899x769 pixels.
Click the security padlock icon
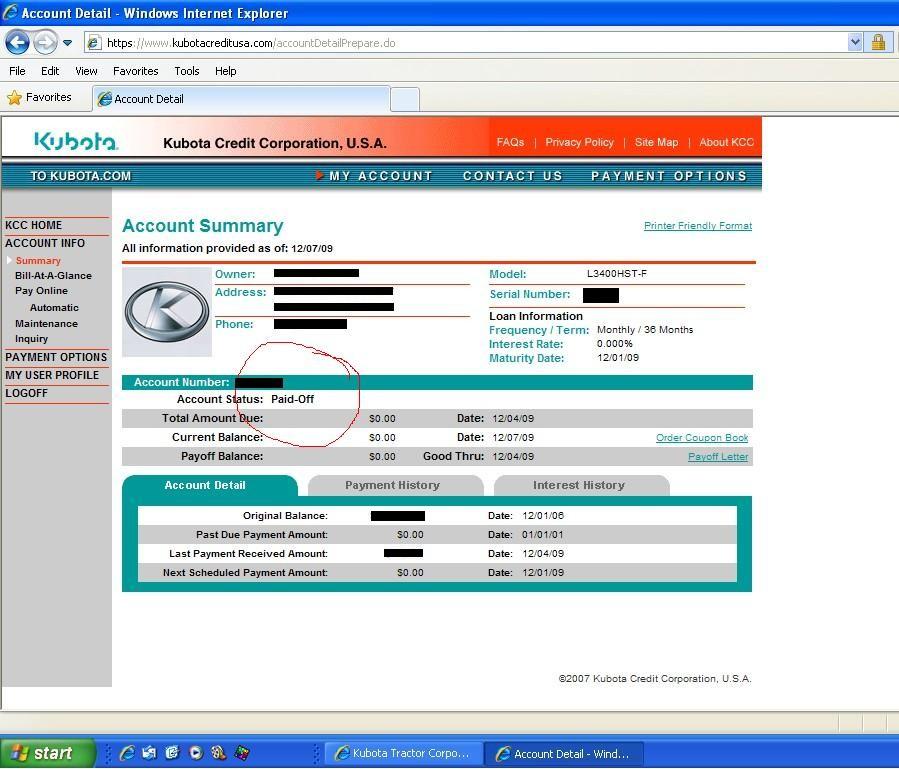click(x=878, y=42)
